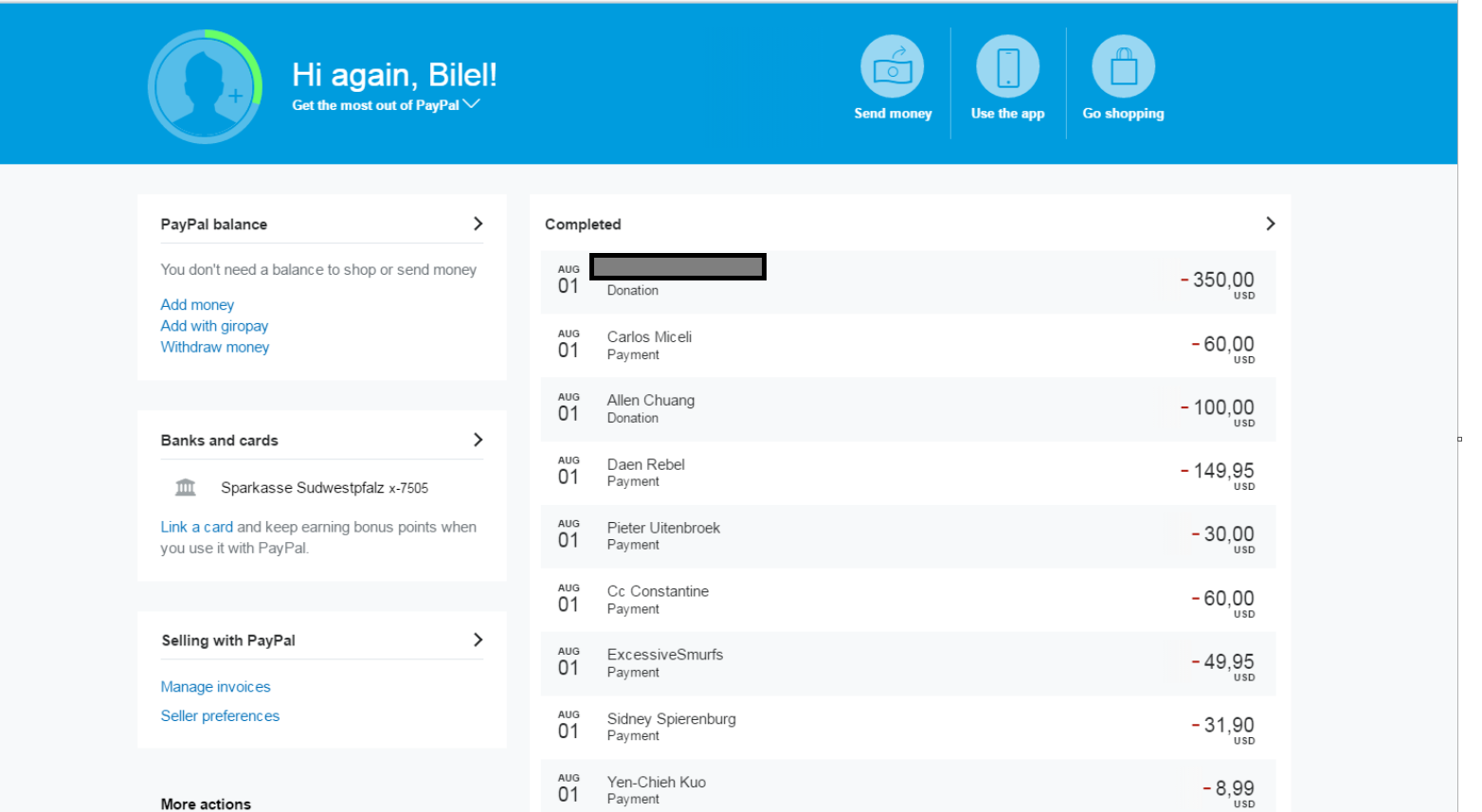Viewport: 1482px width, 812px height.
Task: Click the Withdraw money link
Action: pyautogui.click(x=215, y=347)
